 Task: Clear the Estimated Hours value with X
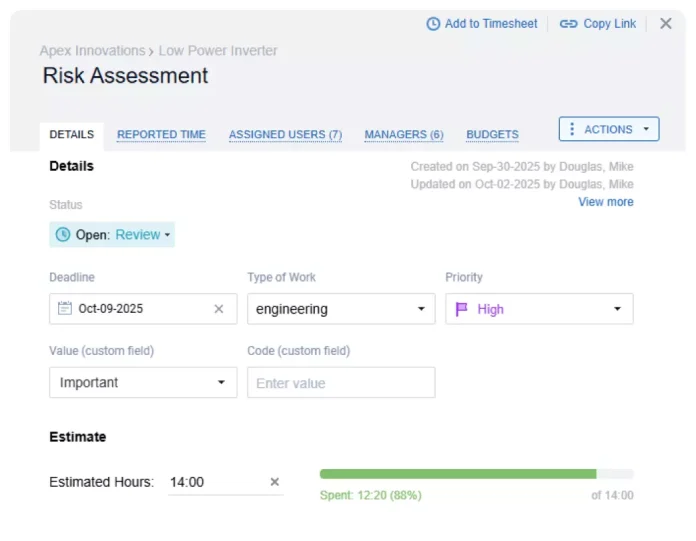(275, 482)
